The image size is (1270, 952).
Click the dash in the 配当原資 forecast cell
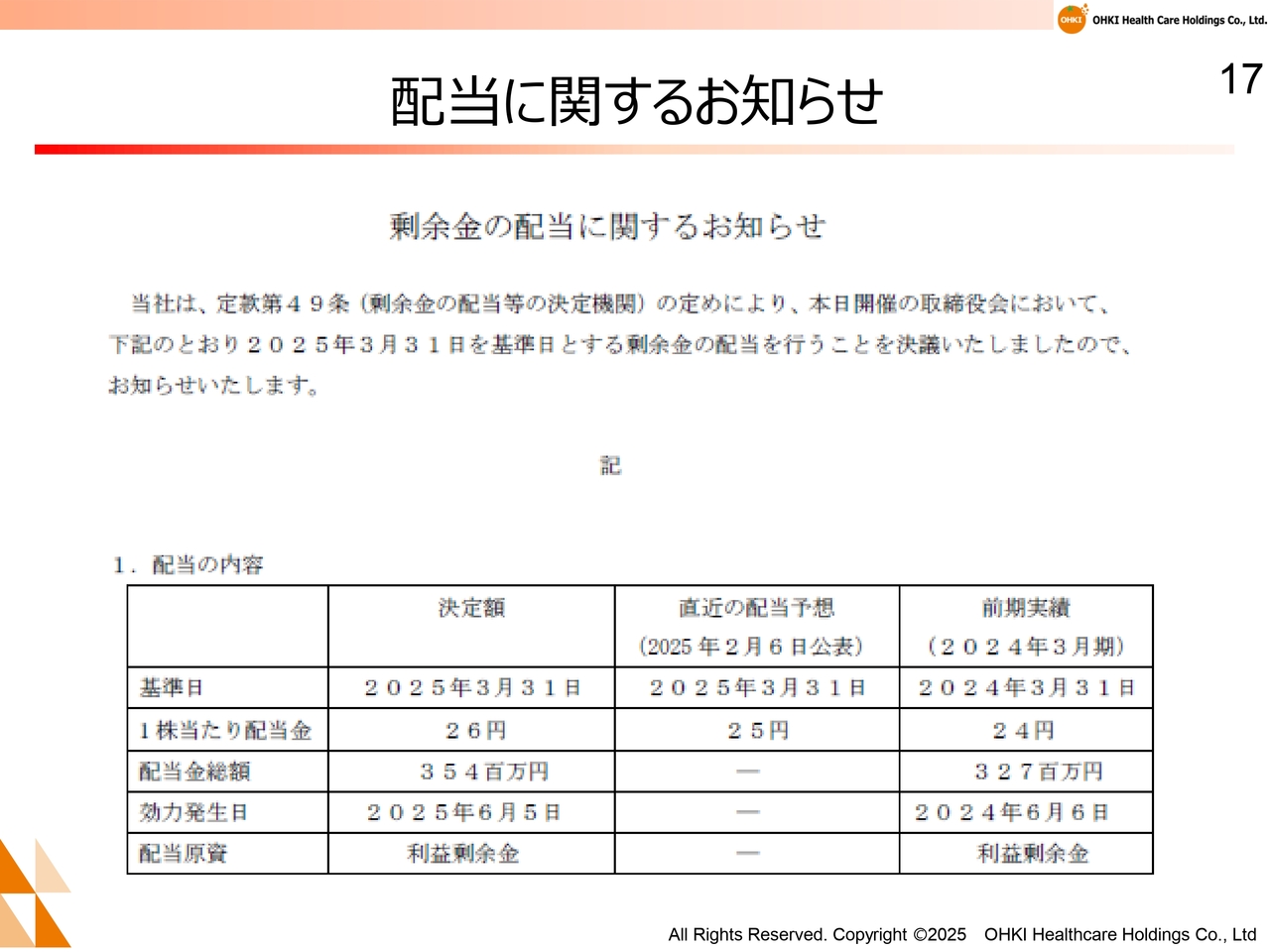748,853
